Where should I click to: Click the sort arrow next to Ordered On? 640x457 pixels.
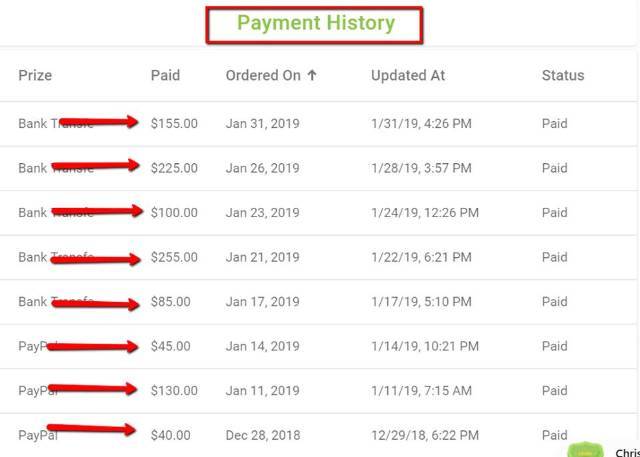coord(312,75)
